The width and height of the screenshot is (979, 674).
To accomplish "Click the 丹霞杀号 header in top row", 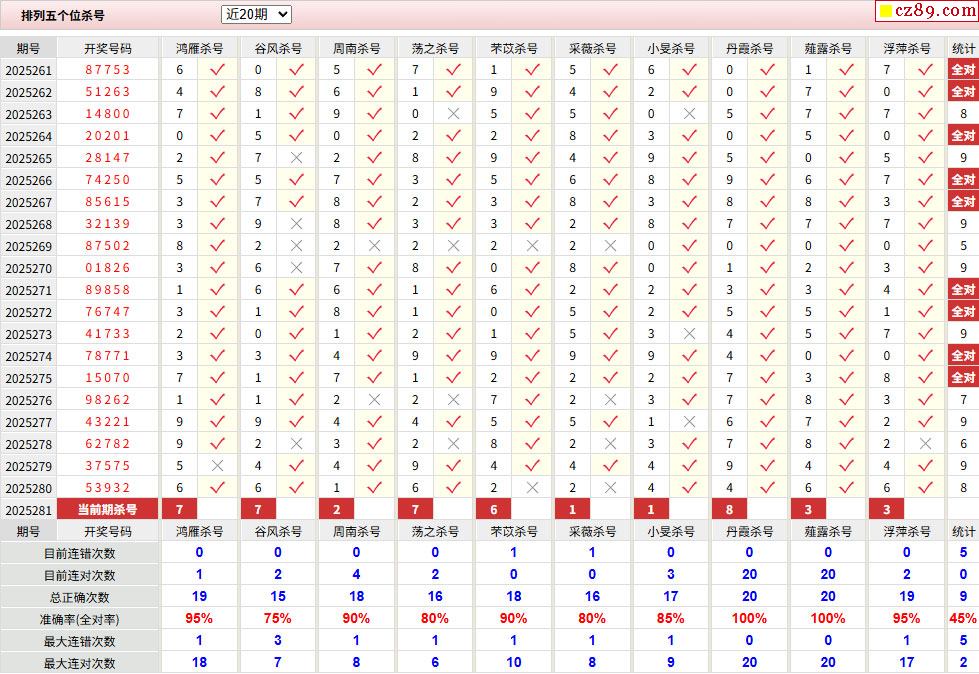I will pos(749,48).
